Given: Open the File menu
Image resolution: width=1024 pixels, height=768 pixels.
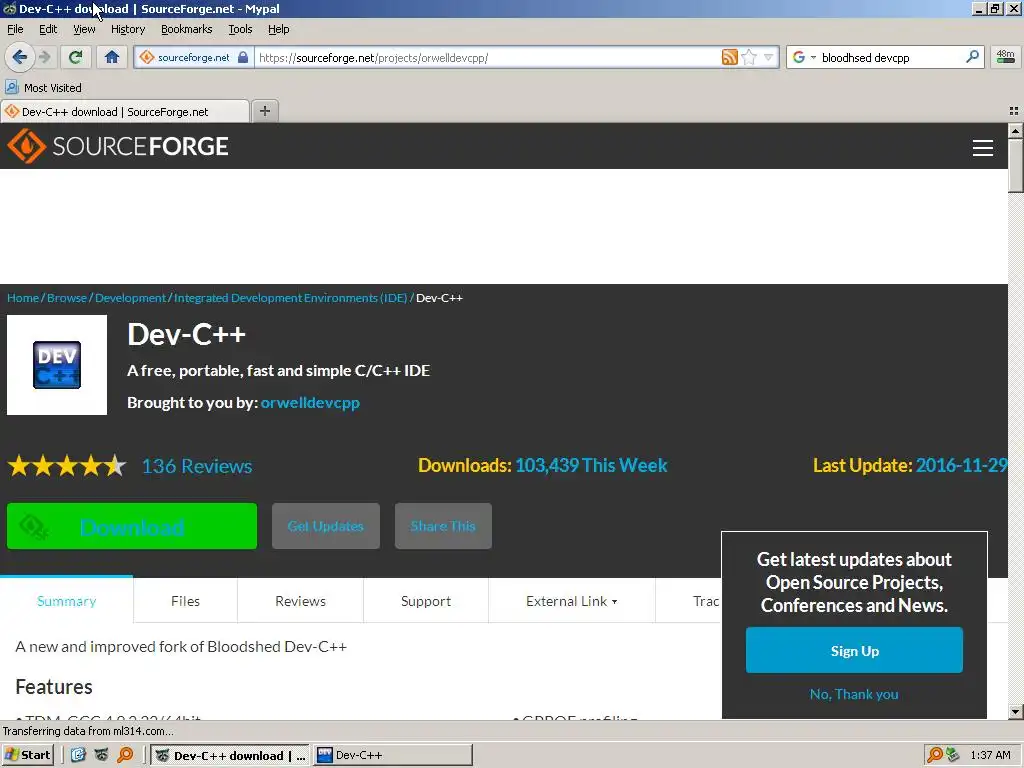Looking at the screenshot, I should pos(15,29).
